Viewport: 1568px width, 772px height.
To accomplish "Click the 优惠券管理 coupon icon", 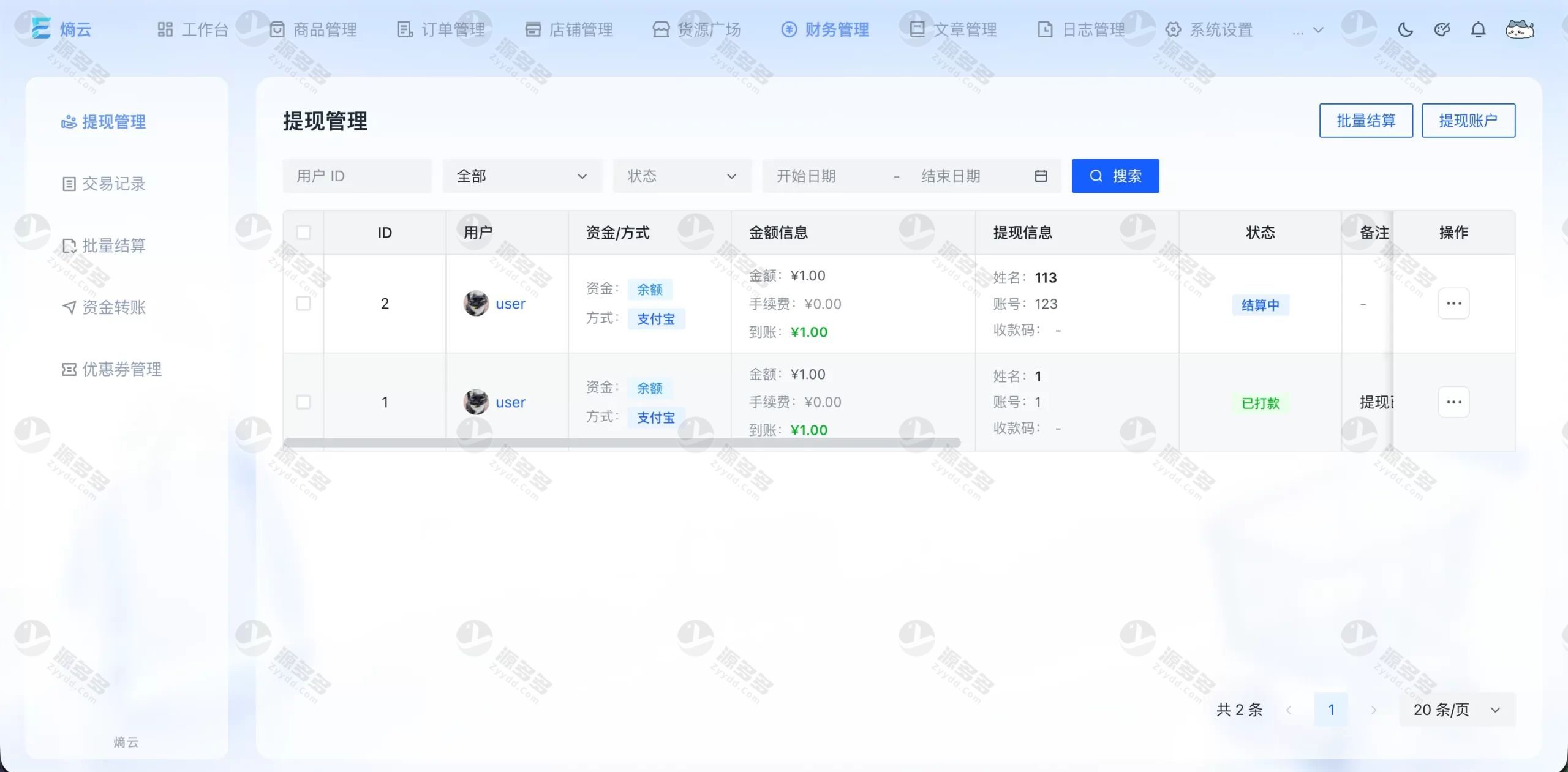I will [x=69, y=369].
